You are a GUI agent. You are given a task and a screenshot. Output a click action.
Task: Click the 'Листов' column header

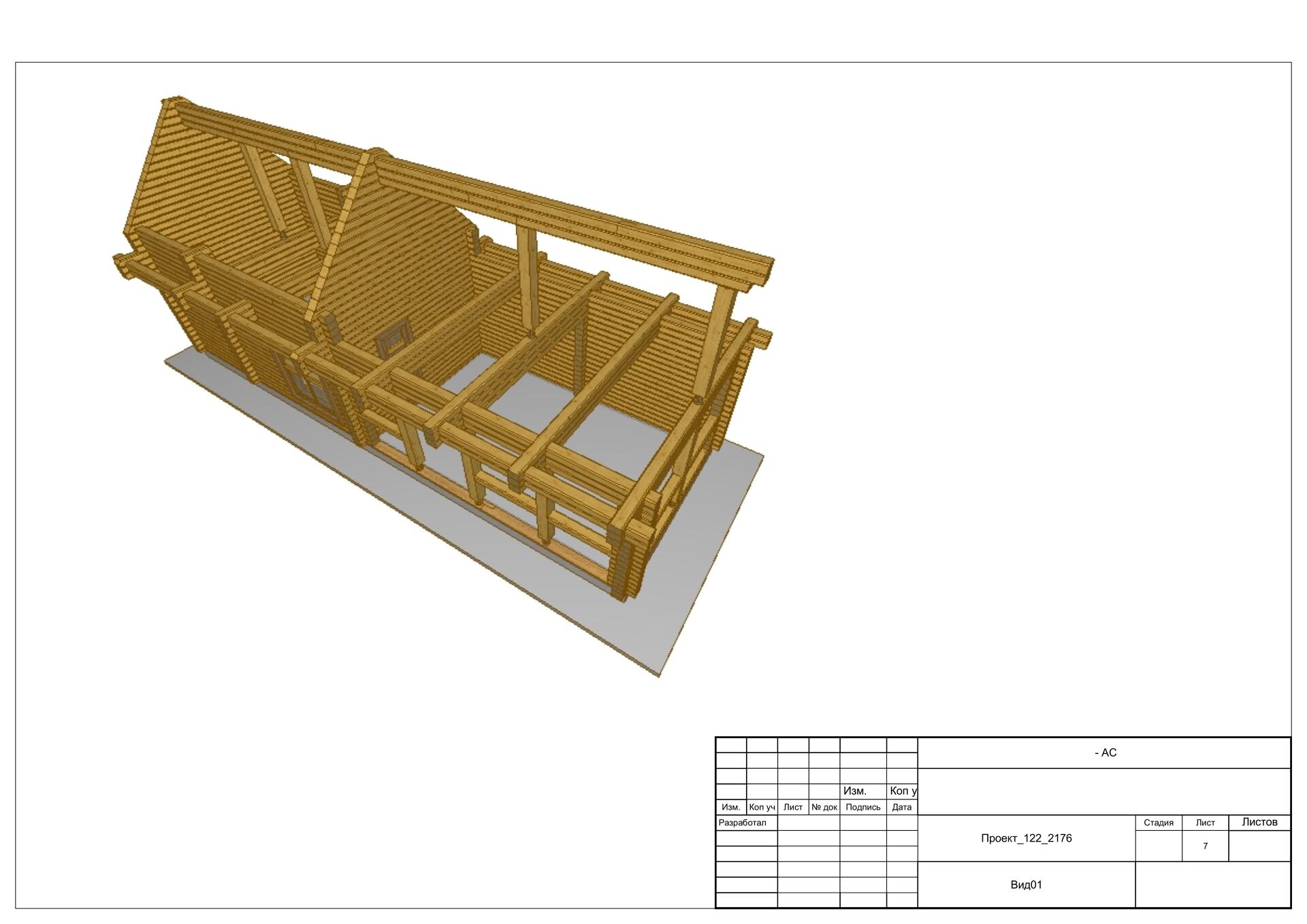1259,822
